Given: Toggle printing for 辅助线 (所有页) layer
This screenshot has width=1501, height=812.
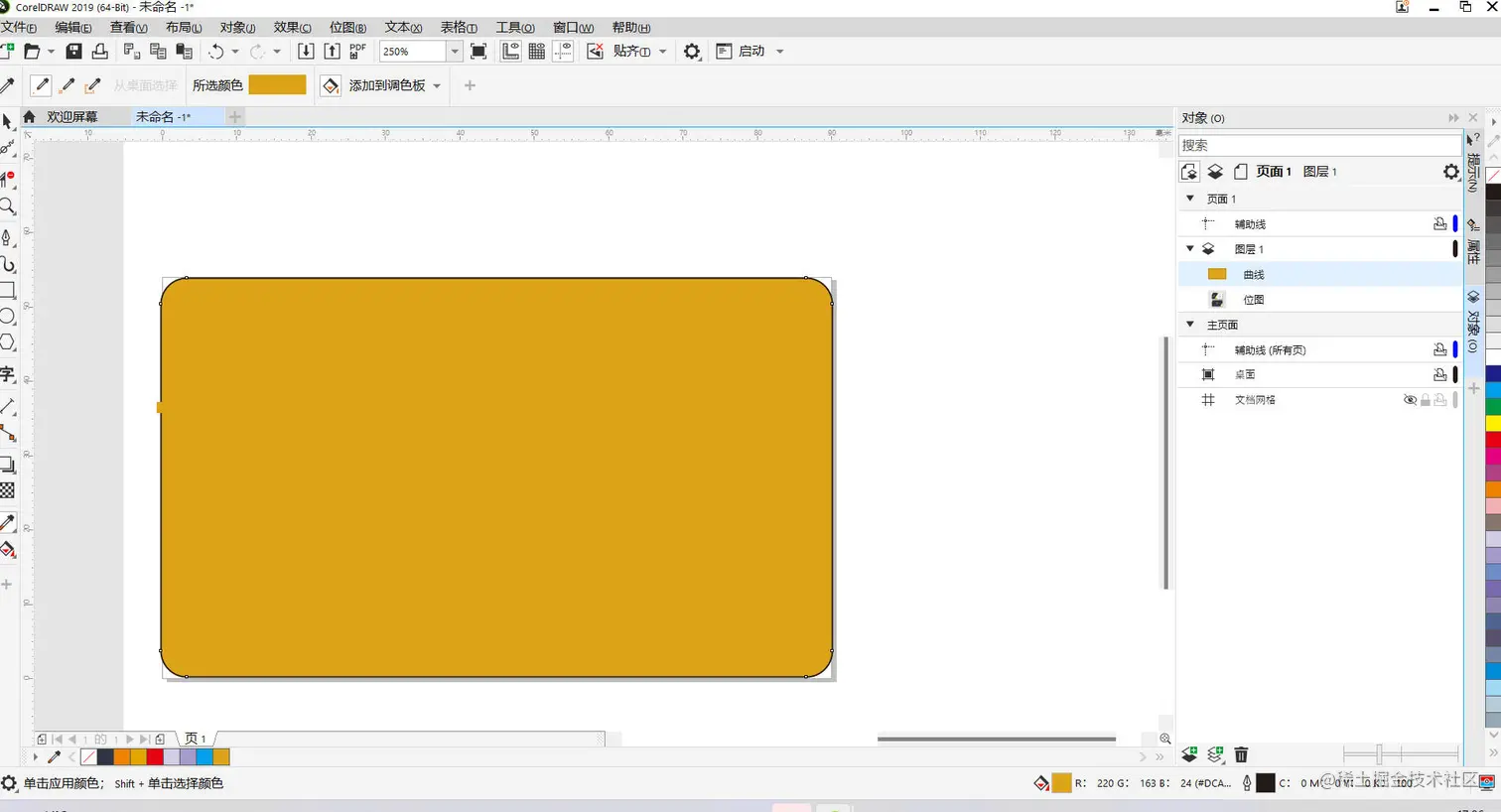Looking at the screenshot, I should (1439, 349).
